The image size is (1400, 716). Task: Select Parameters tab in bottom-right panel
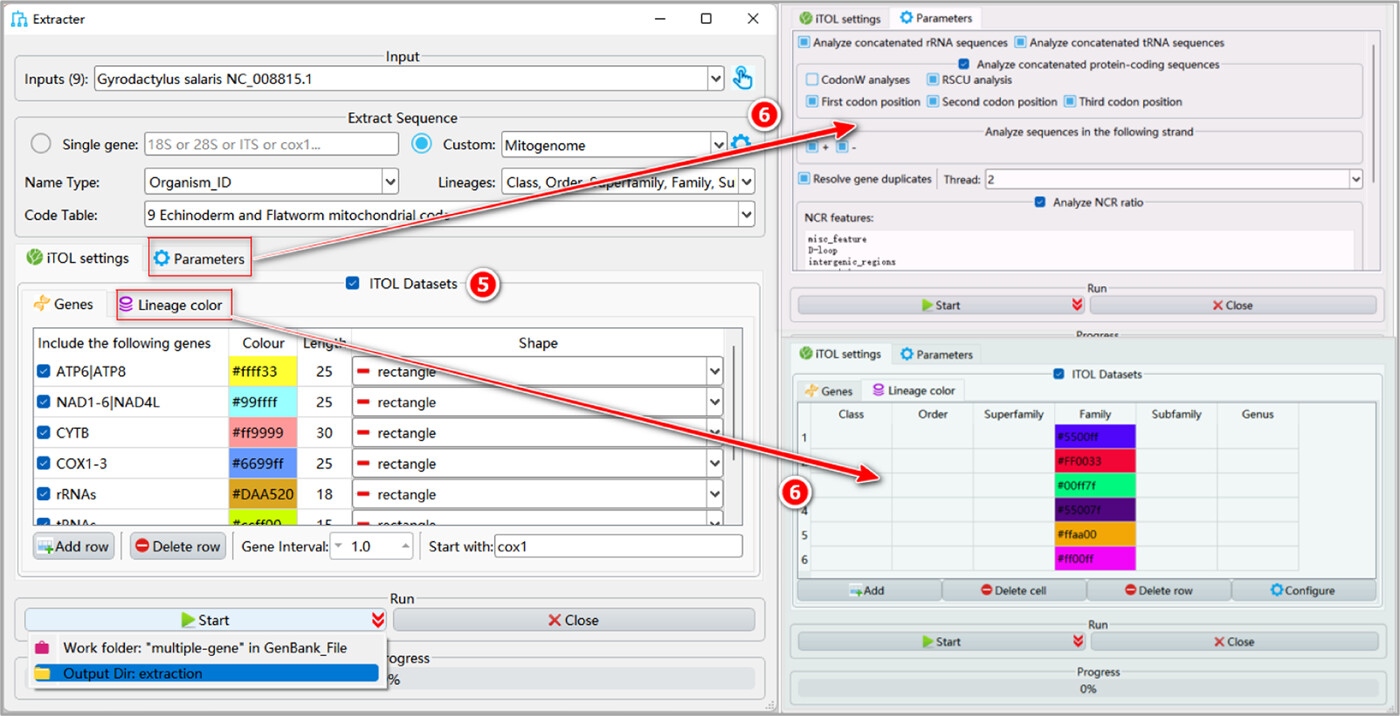point(936,354)
